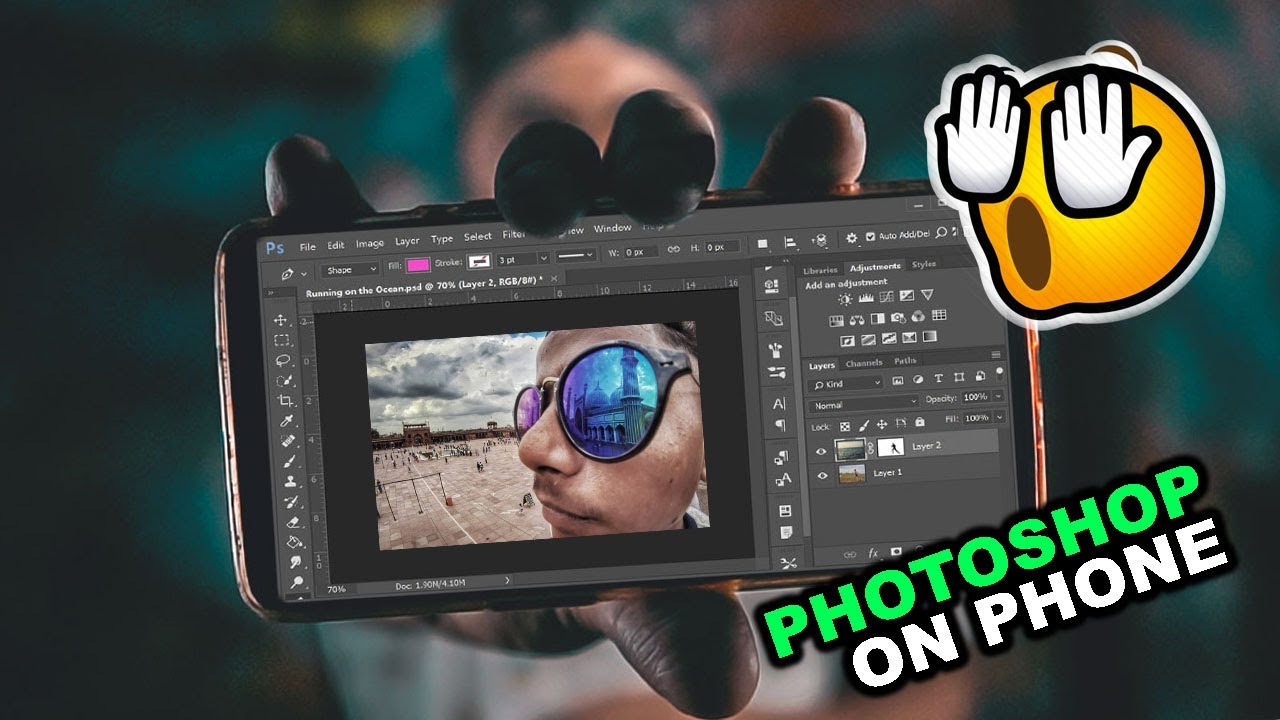The height and width of the screenshot is (720, 1280).
Task: Toggle lock all padlock
Action: click(x=919, y=422)
